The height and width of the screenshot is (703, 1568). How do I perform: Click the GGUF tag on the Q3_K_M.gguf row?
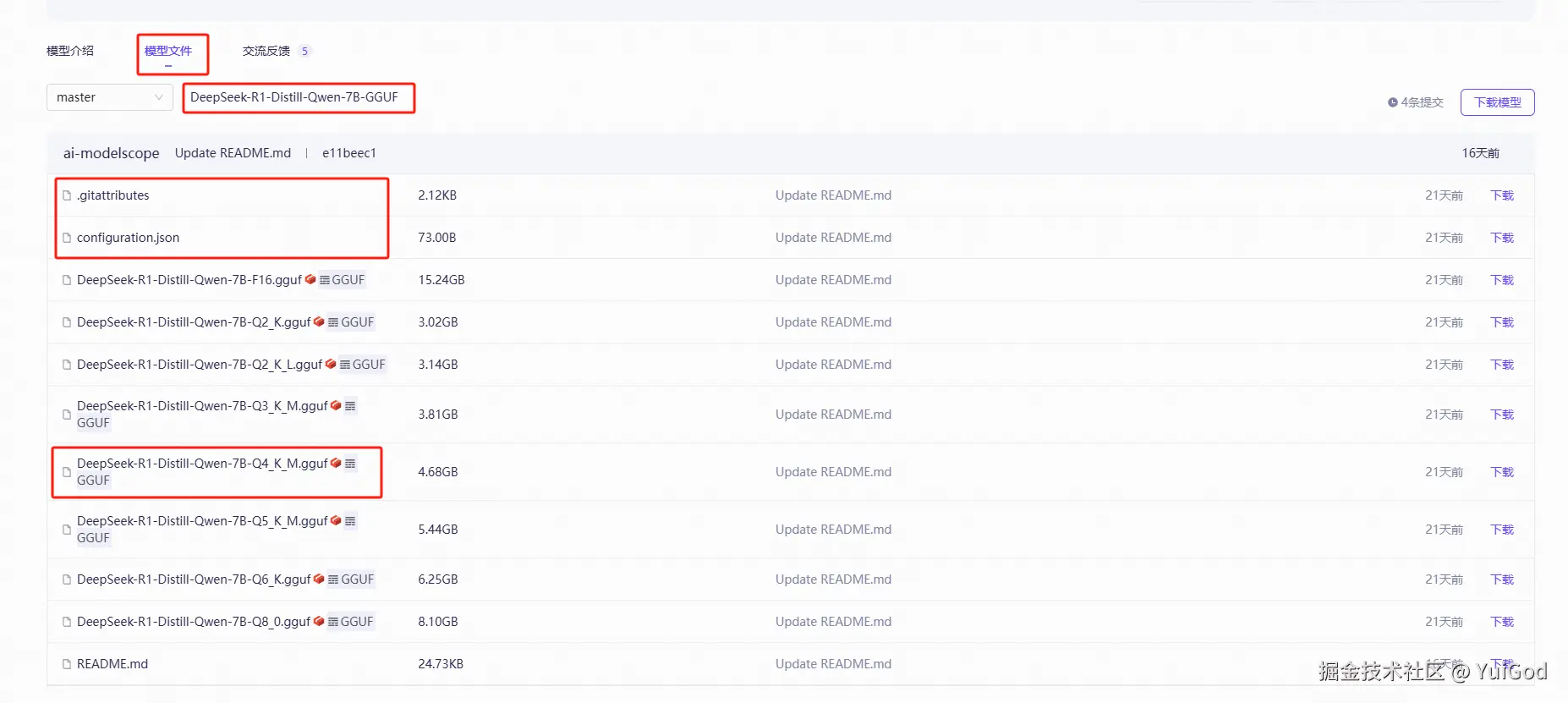(x=93, y=423)
